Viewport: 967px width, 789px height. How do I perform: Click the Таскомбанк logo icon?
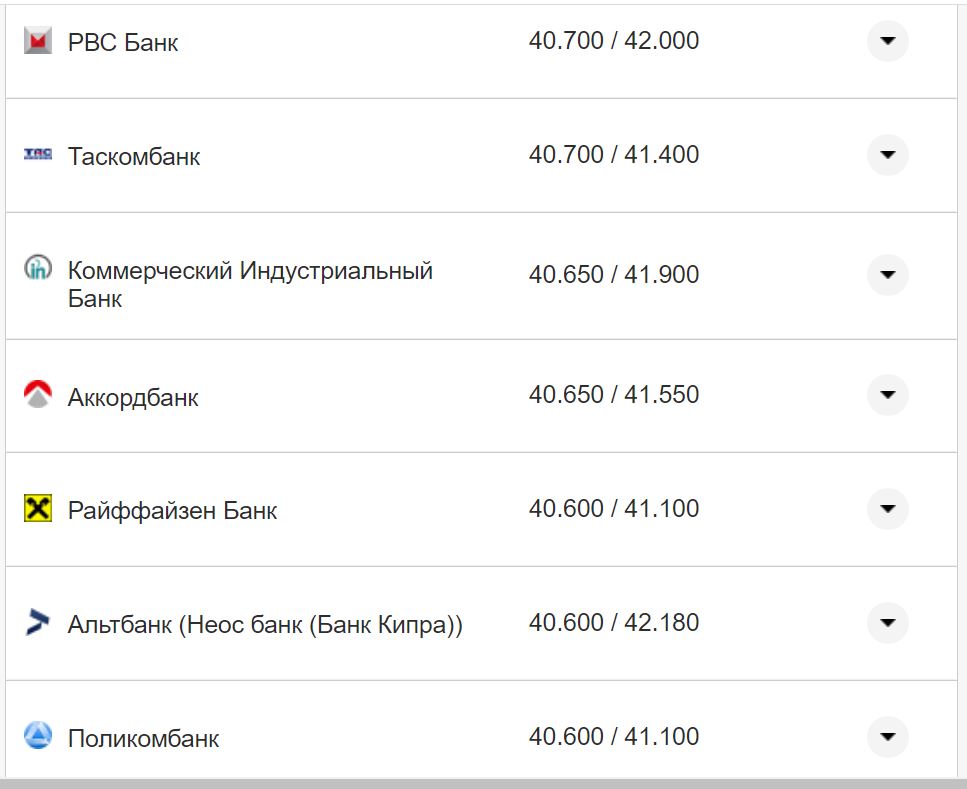(x=37, y=154)
